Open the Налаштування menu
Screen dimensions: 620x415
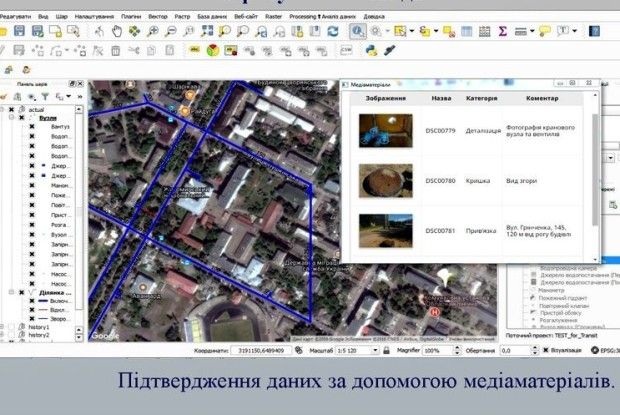(x=94, y=17)
